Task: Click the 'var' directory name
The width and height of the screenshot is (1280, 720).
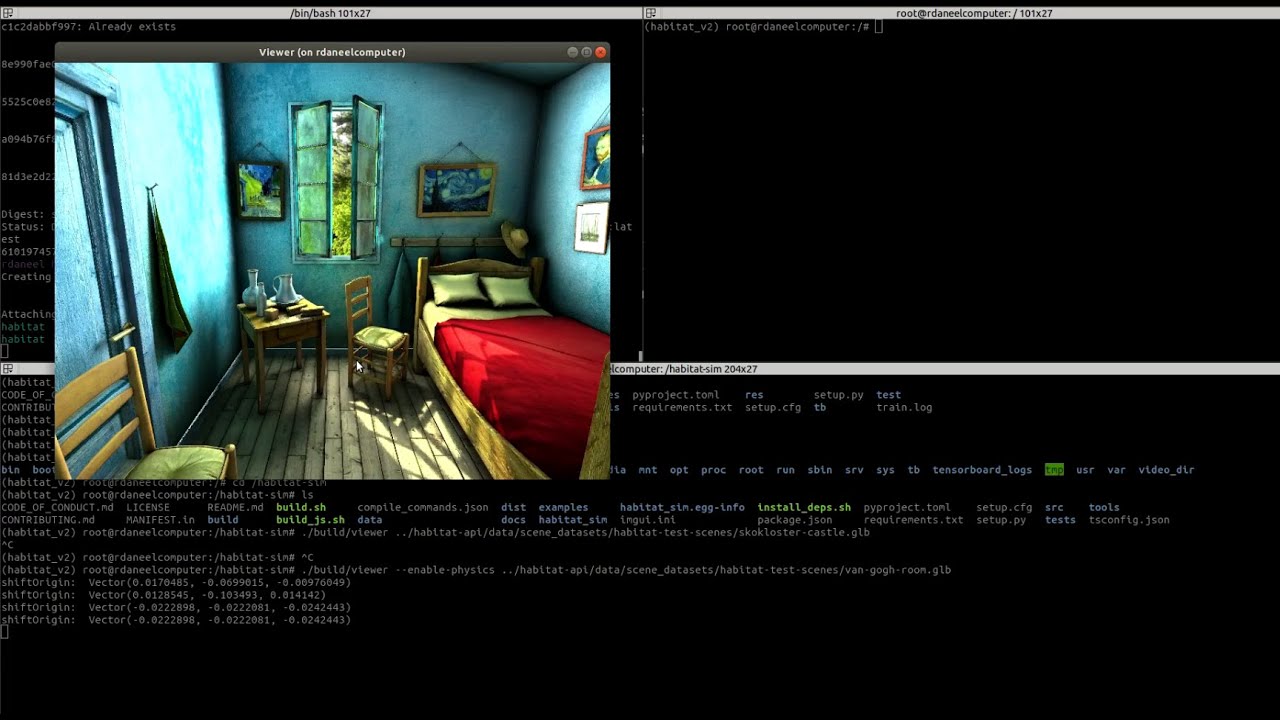Action: point(1116,470)
